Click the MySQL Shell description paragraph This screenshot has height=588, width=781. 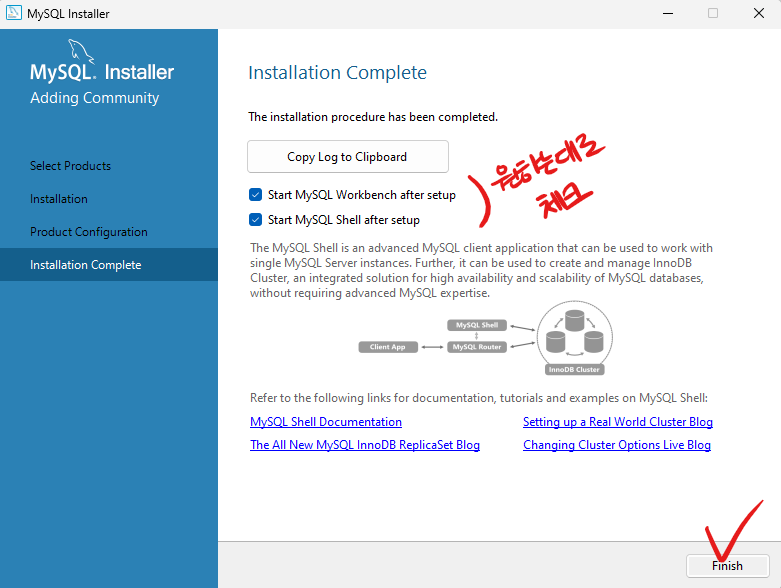pos(481,270)
